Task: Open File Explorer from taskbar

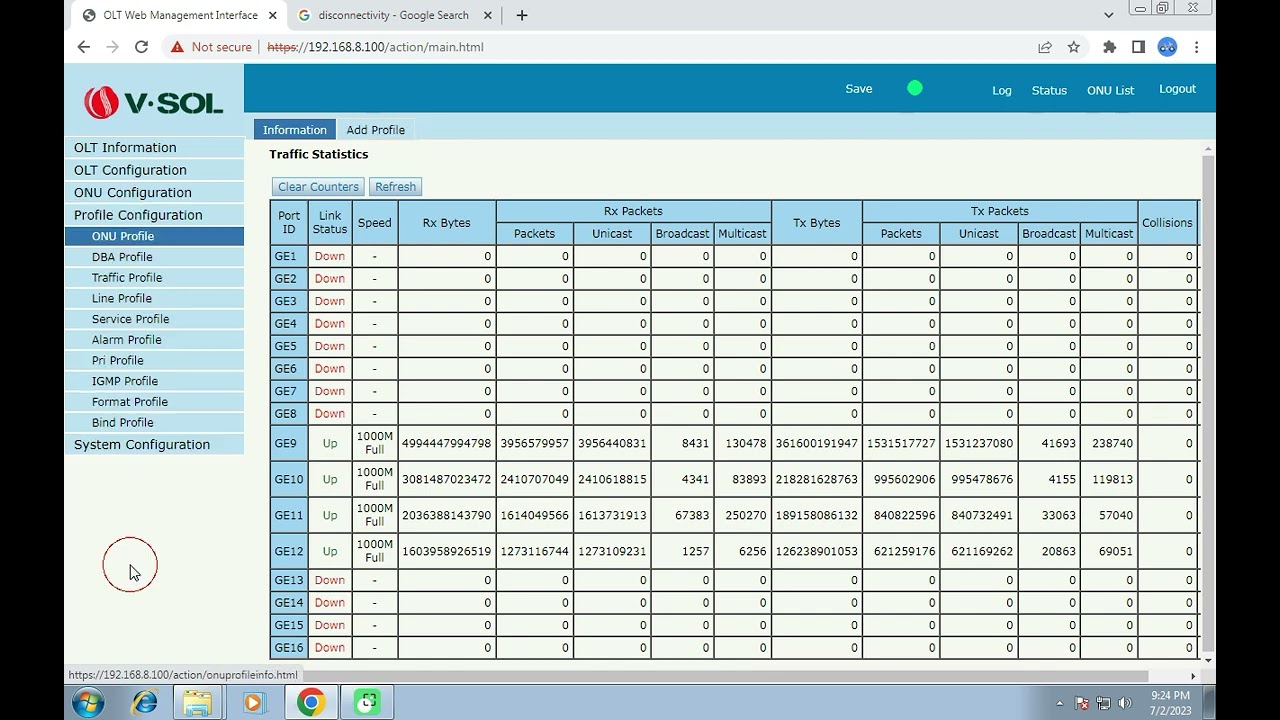Action: (198, 703)
